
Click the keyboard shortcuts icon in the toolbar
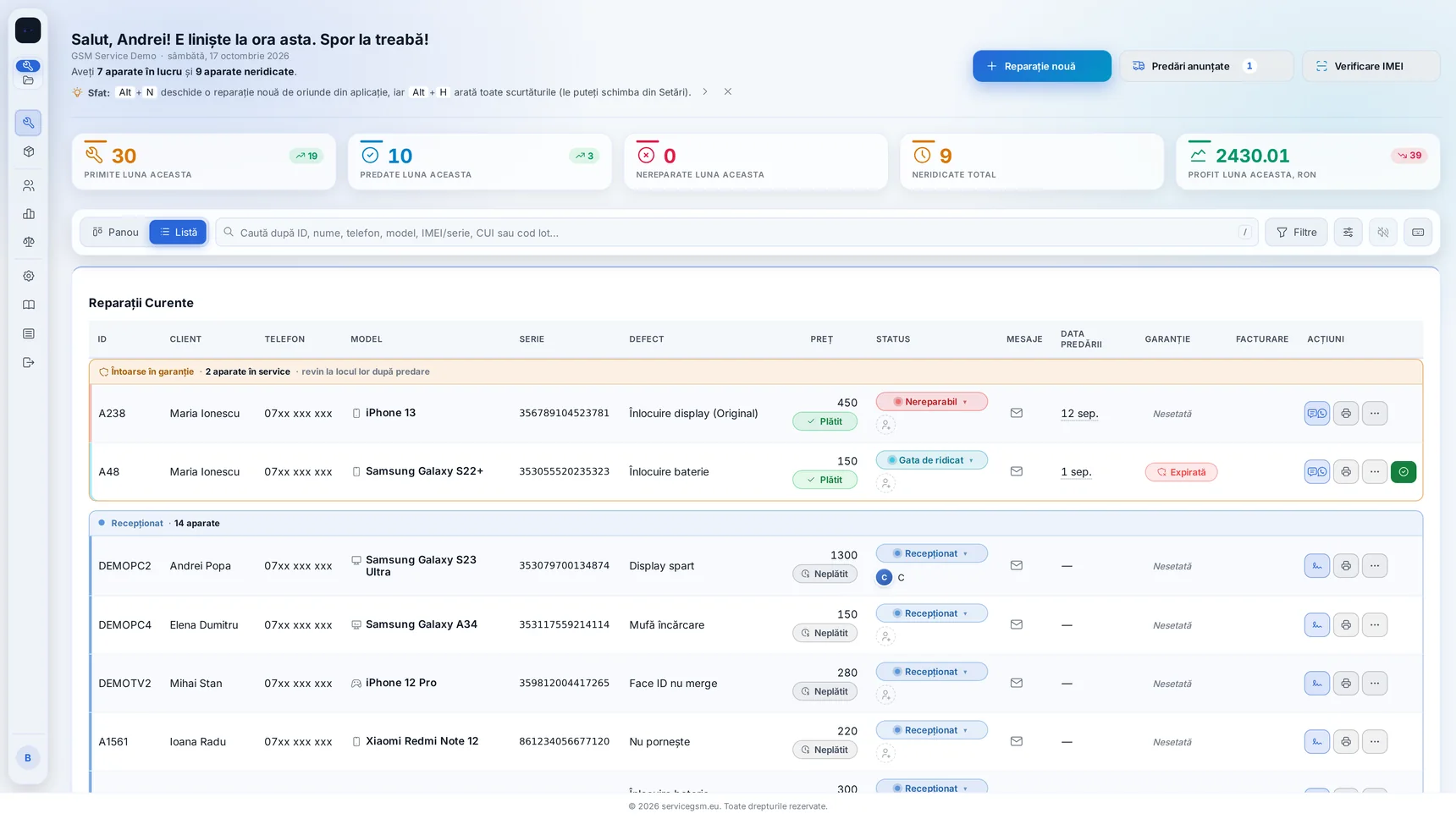pyautogui.click(x=1418, y=232)
